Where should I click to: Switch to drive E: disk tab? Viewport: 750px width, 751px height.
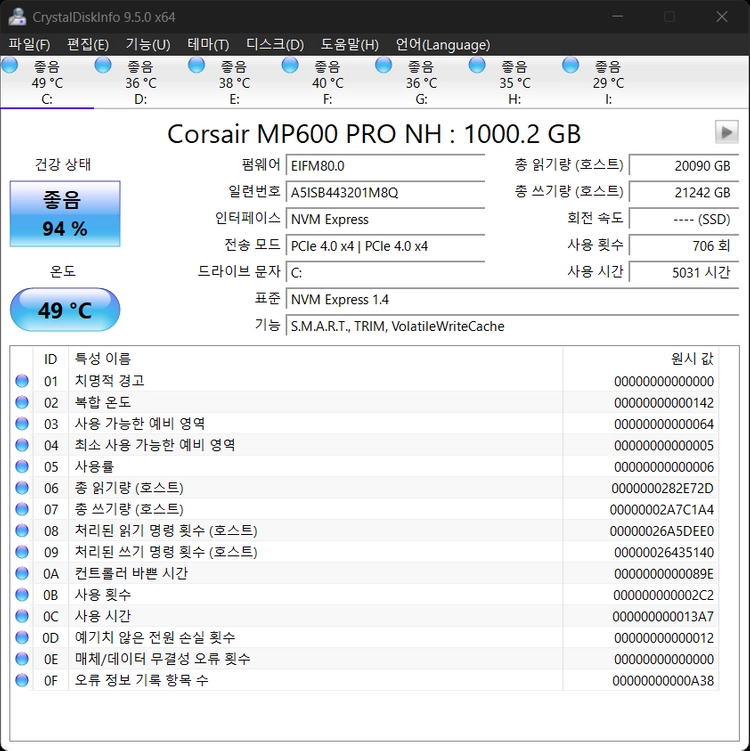tap(234, 82)
